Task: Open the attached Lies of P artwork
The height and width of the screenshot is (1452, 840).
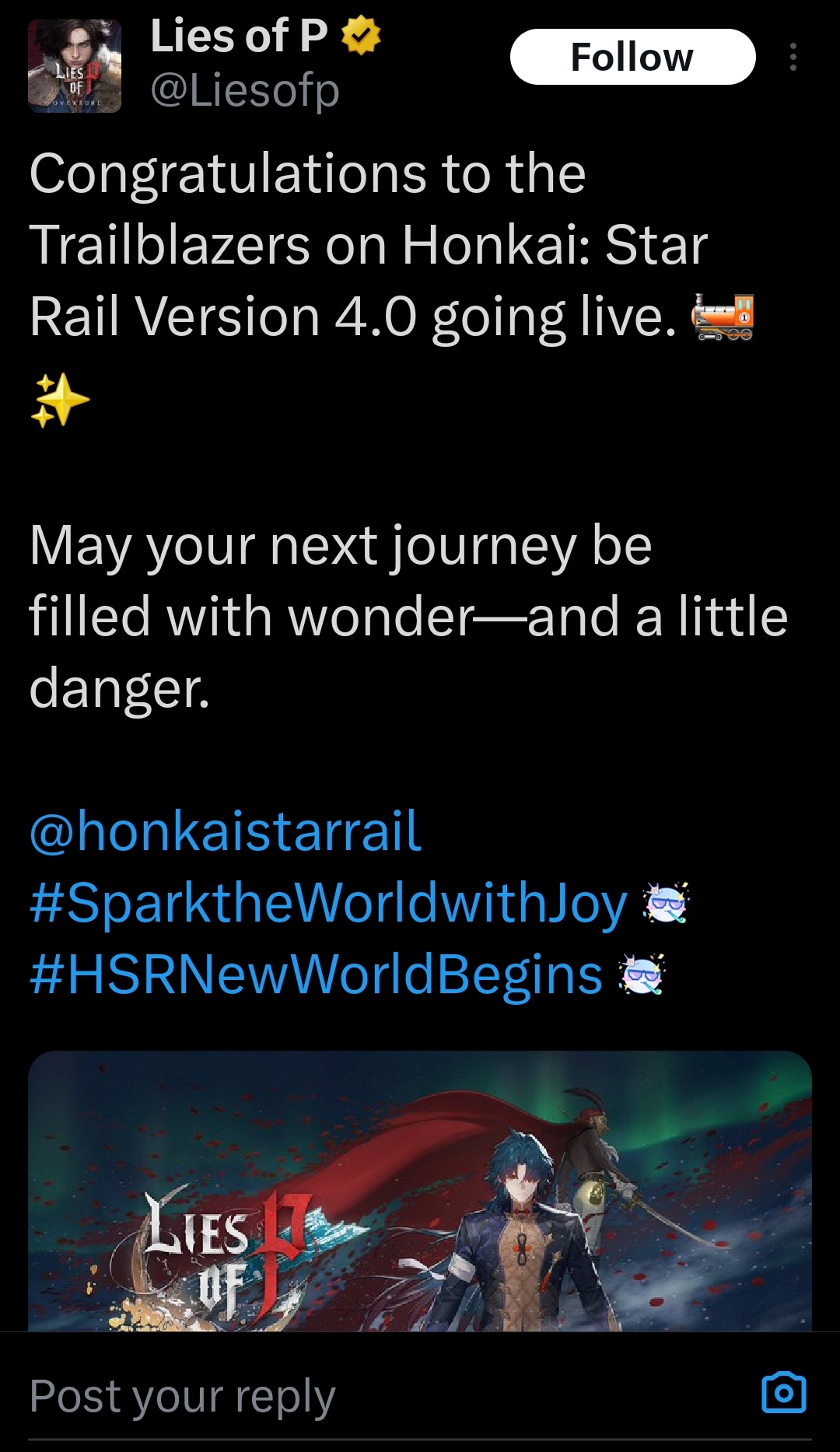Action: click(x=420, y=1191)
